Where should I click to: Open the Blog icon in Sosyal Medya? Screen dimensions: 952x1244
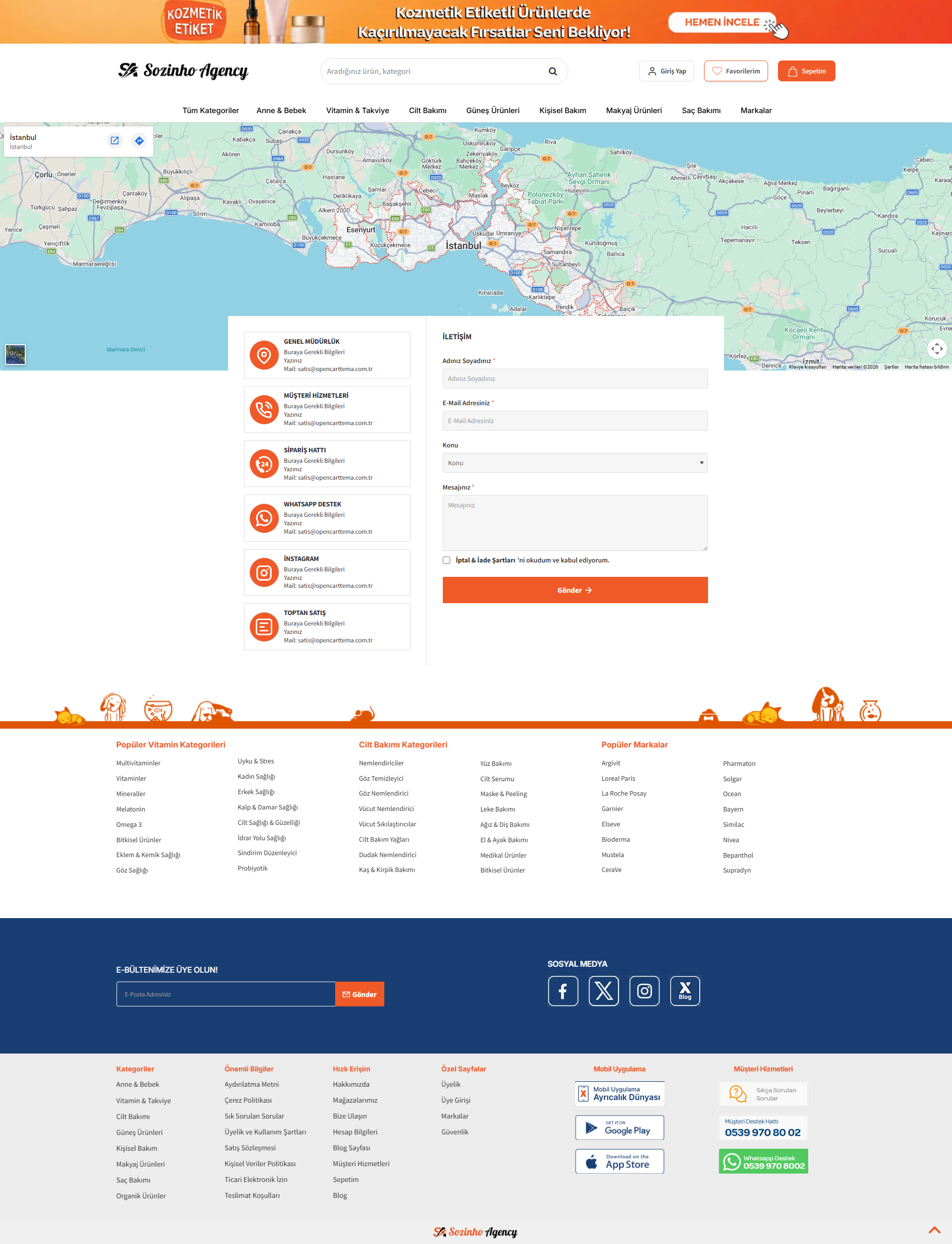pos(685,991)
